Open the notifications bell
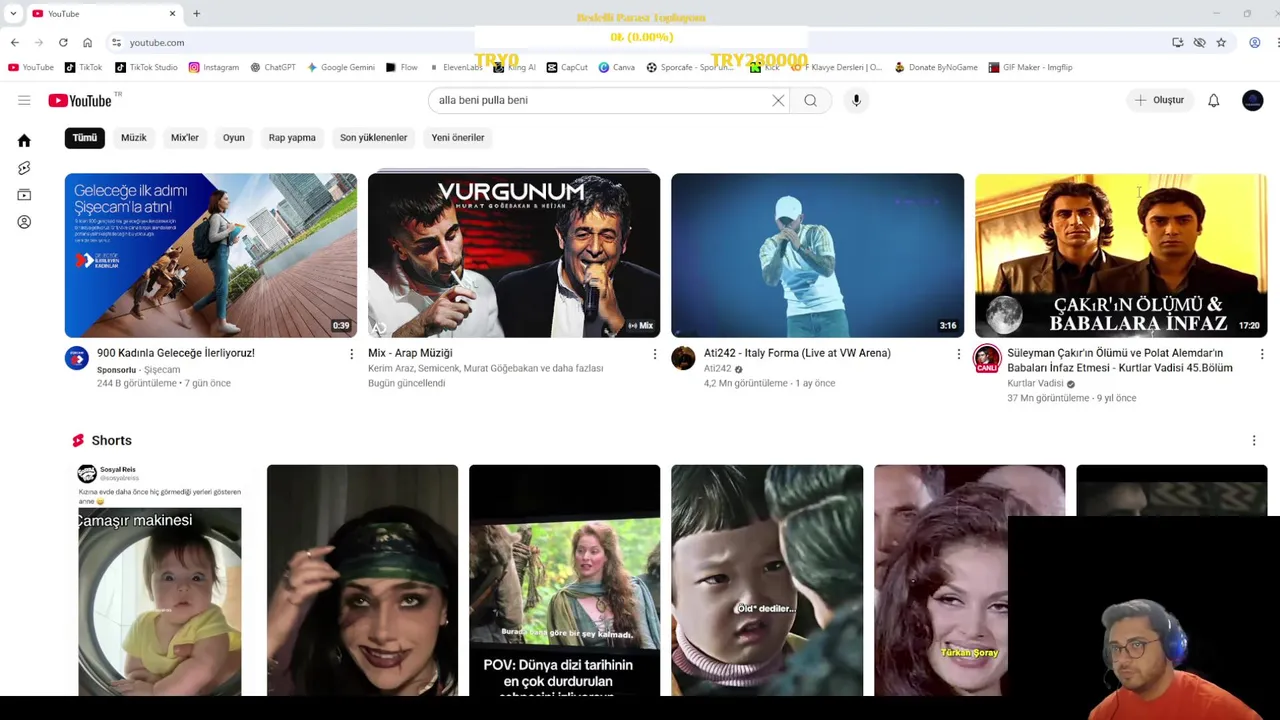Screen dimensions: 1280x720 point(1213,100)
